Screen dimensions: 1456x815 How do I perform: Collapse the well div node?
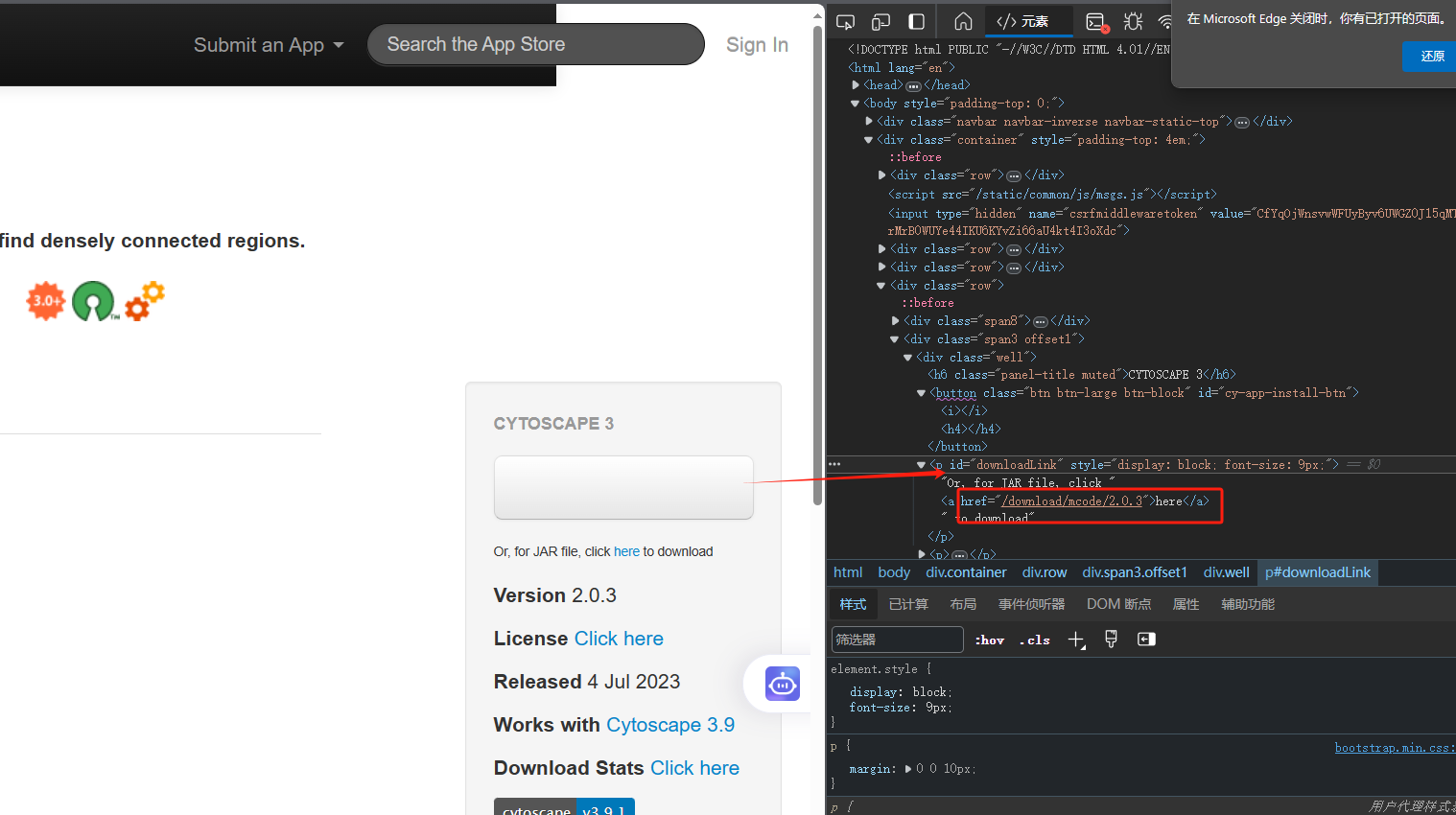[x=908, y=358]
